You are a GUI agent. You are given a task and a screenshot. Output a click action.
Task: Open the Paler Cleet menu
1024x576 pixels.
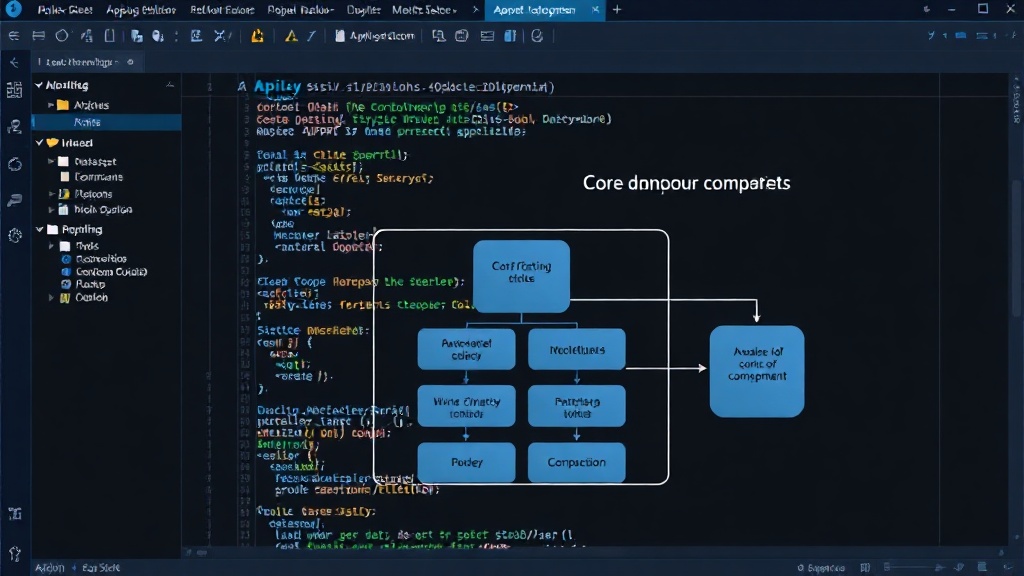[x=65, y=10]
